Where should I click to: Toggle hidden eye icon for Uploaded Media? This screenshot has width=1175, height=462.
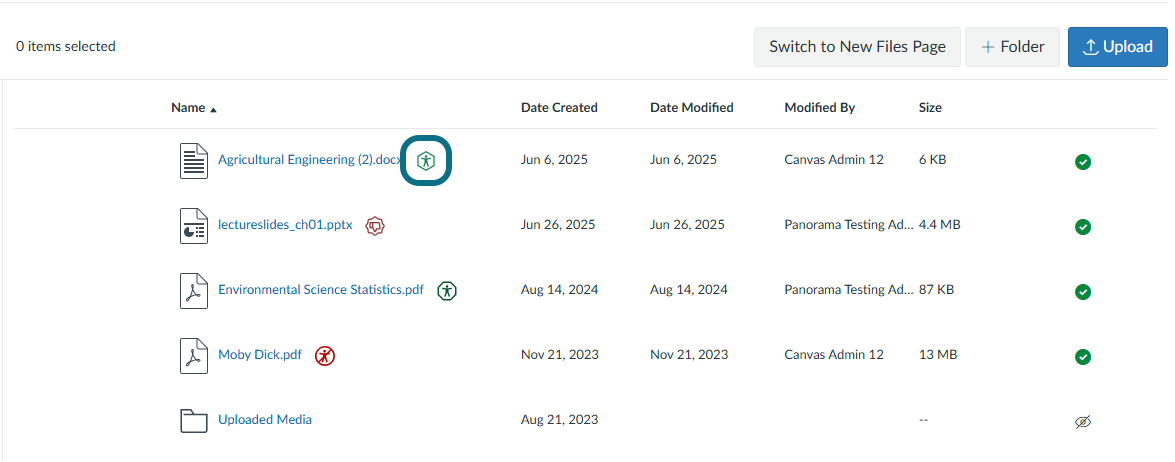point(1082,422)
